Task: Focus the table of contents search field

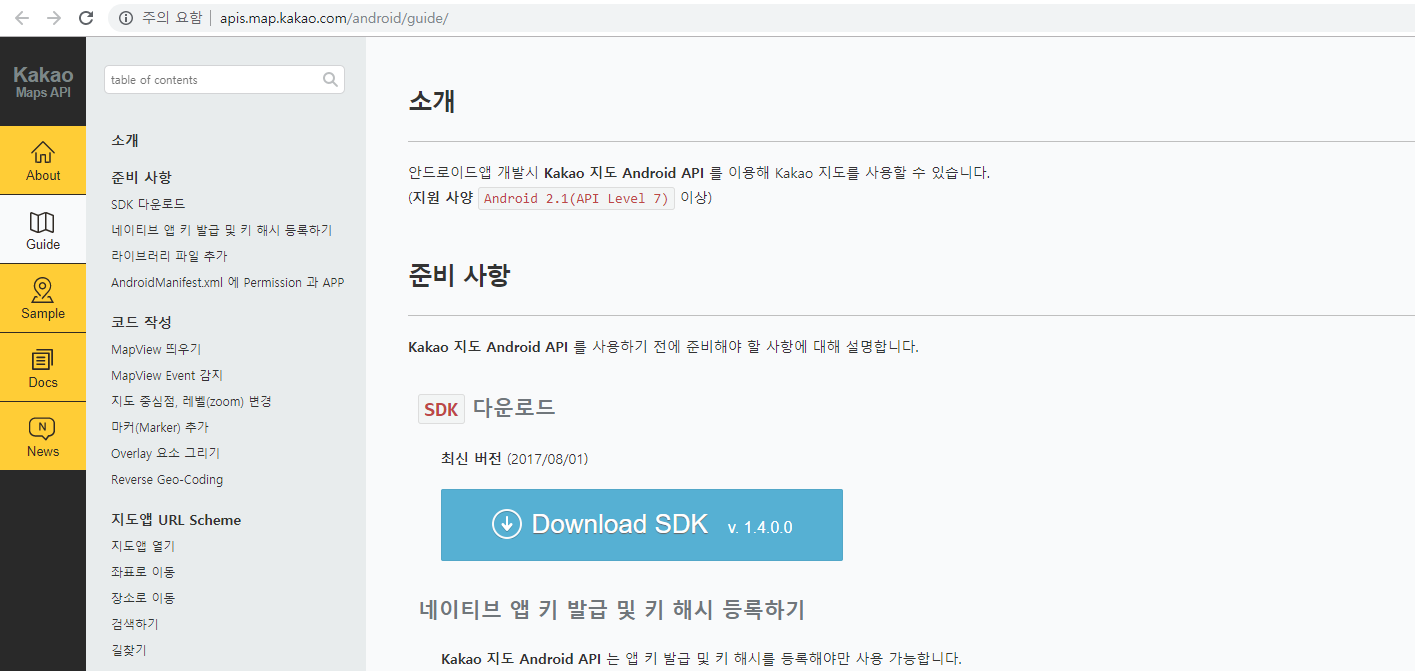Action: point(224,80)
